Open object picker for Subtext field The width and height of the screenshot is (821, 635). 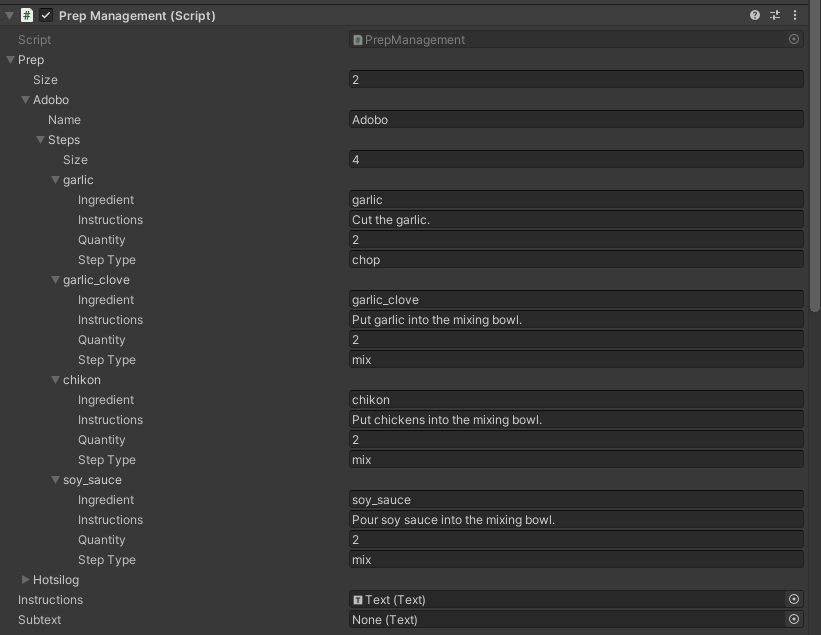click(794, 619)
